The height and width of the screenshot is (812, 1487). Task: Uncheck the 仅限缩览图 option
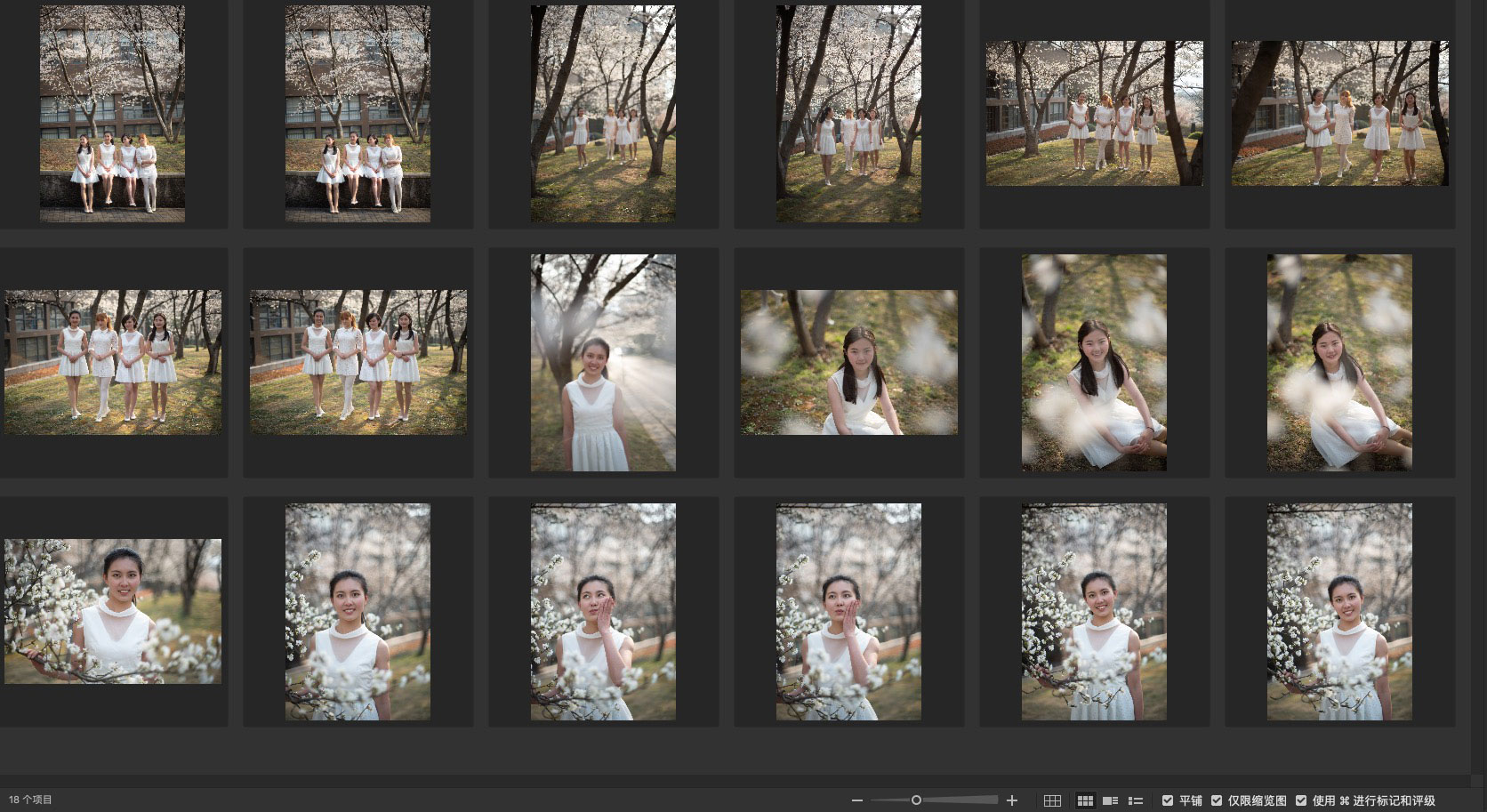(x=1217, y=800)
